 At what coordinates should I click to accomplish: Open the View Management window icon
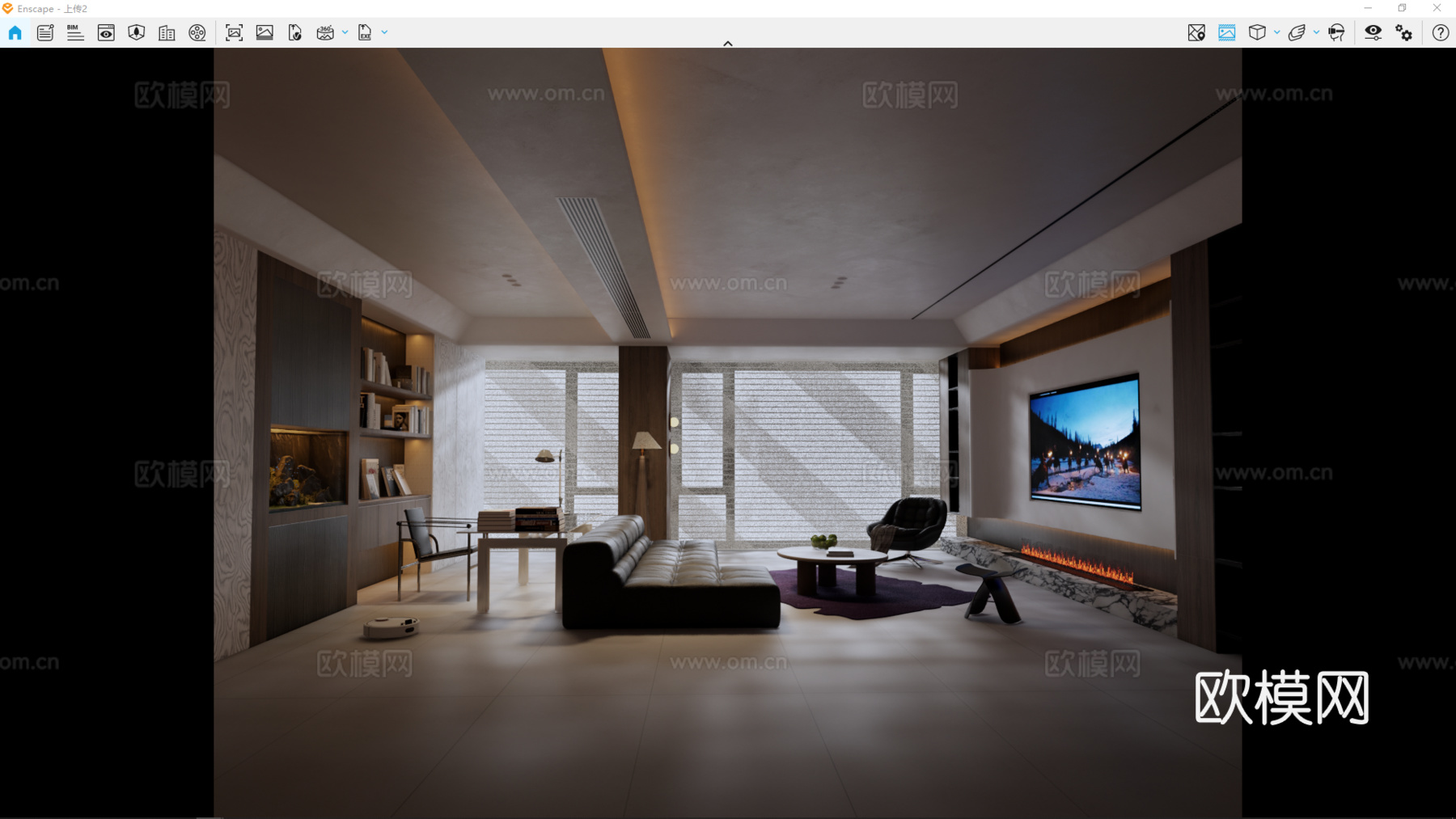(106, 32)
